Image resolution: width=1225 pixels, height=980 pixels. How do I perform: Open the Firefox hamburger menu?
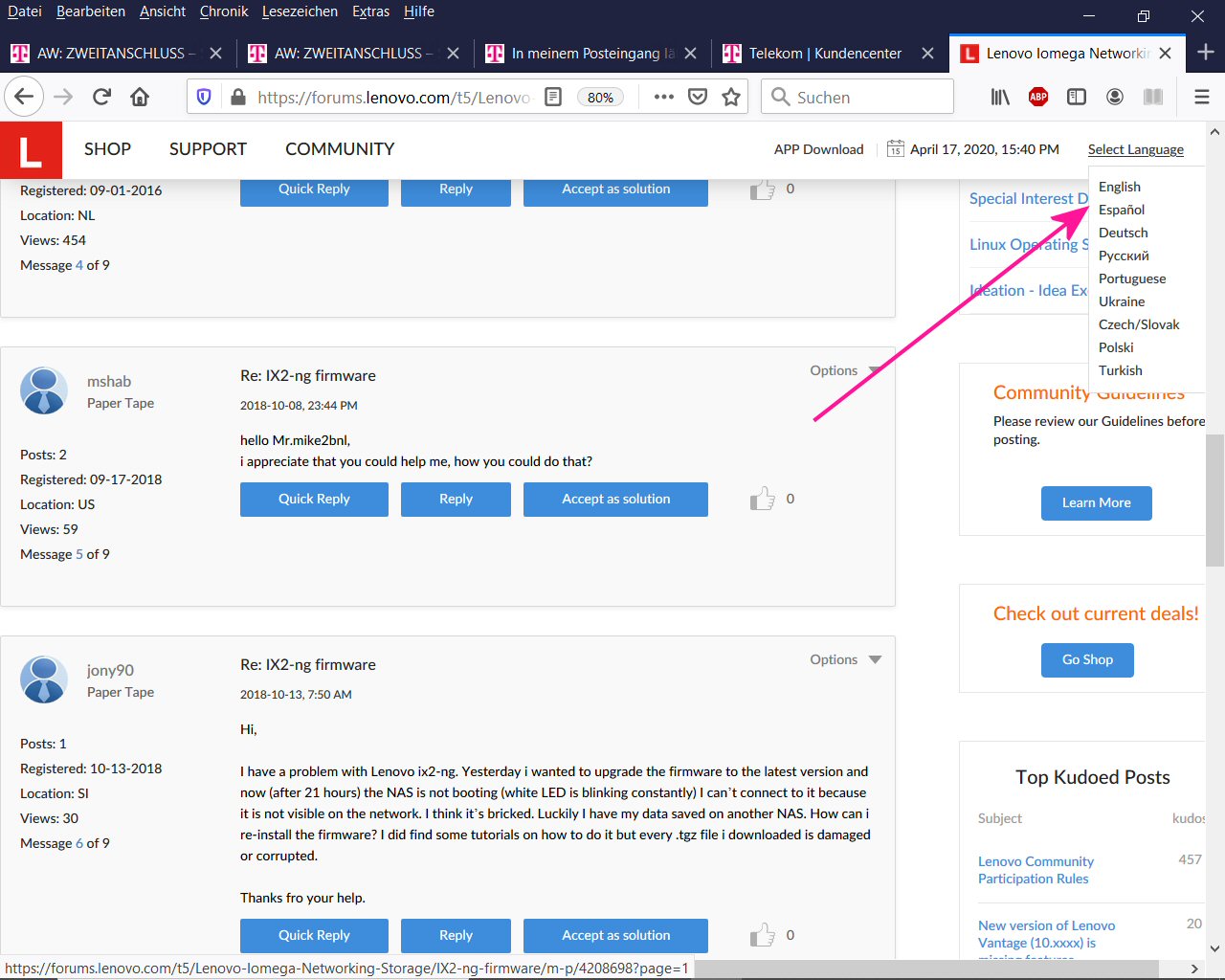pos(1202,97)
